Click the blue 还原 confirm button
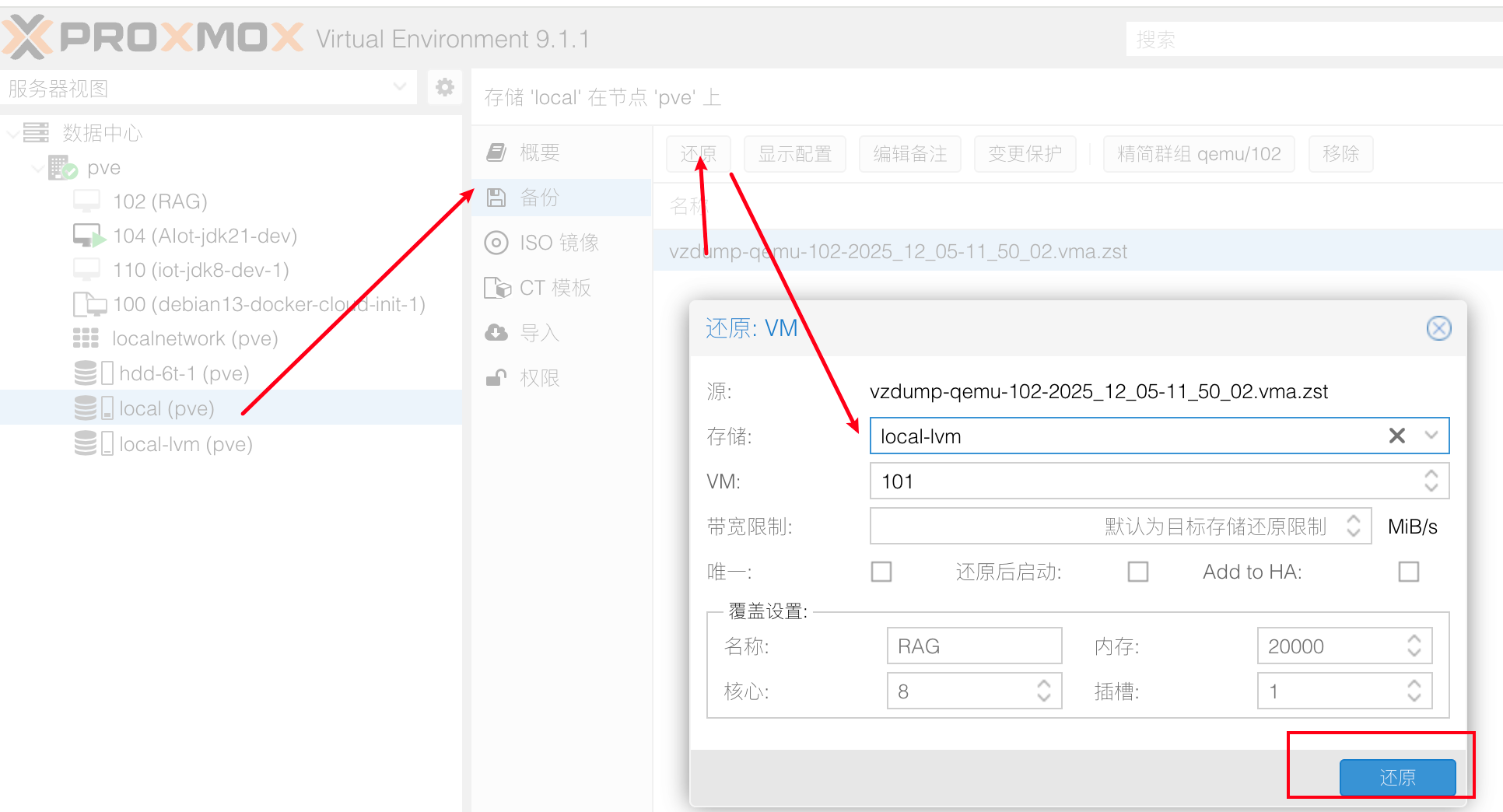The height and width of the screenshot is (812, 1503). click(x=1396, y=777)
